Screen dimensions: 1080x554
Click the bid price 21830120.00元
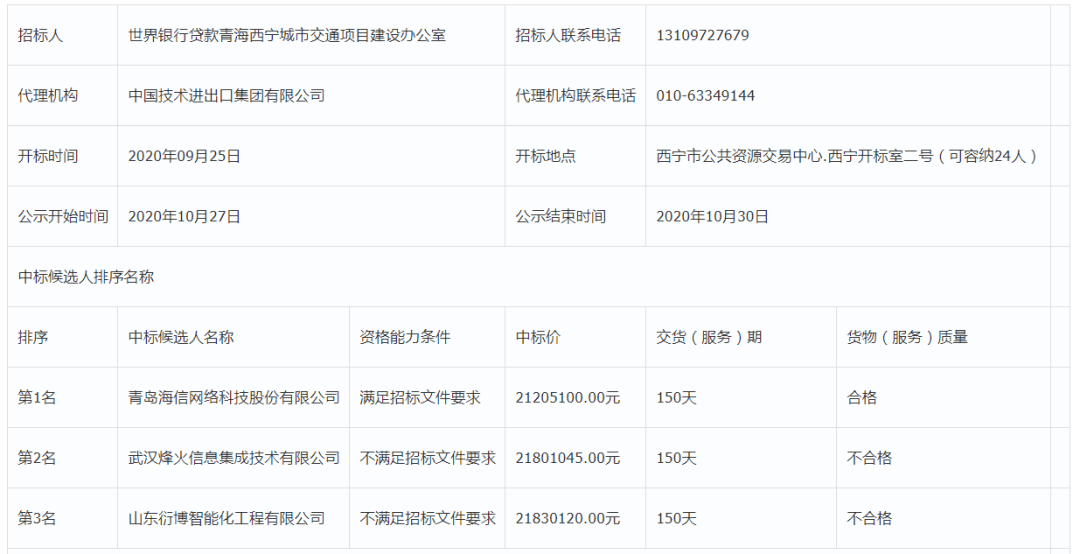568,518
